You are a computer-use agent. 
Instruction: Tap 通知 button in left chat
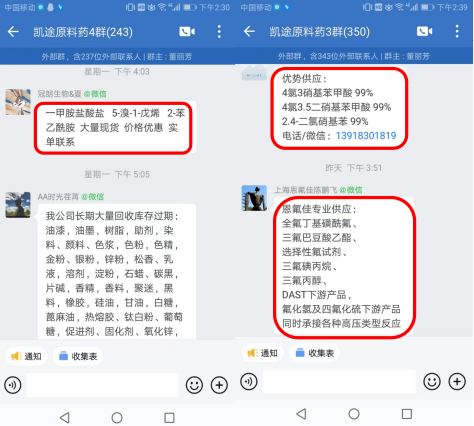tap(26, 356)
